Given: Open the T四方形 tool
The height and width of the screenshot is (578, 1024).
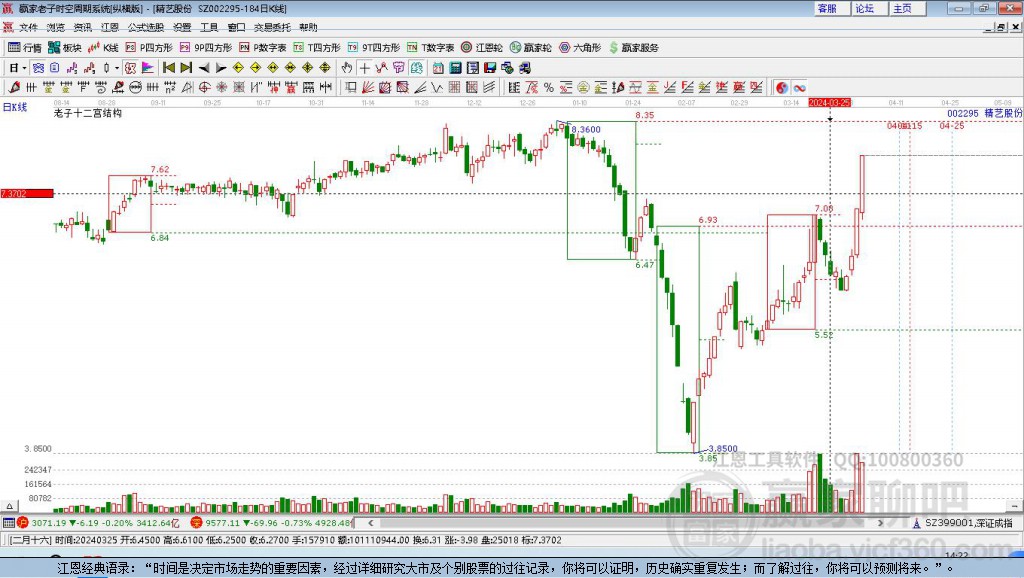Looking at the screenshot, I should coord(317,48).
